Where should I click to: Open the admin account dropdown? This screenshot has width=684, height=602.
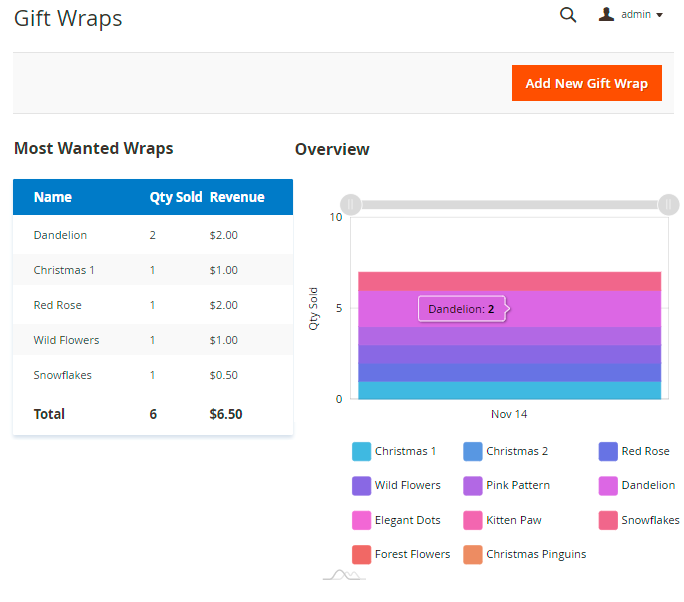coord(640,15)
